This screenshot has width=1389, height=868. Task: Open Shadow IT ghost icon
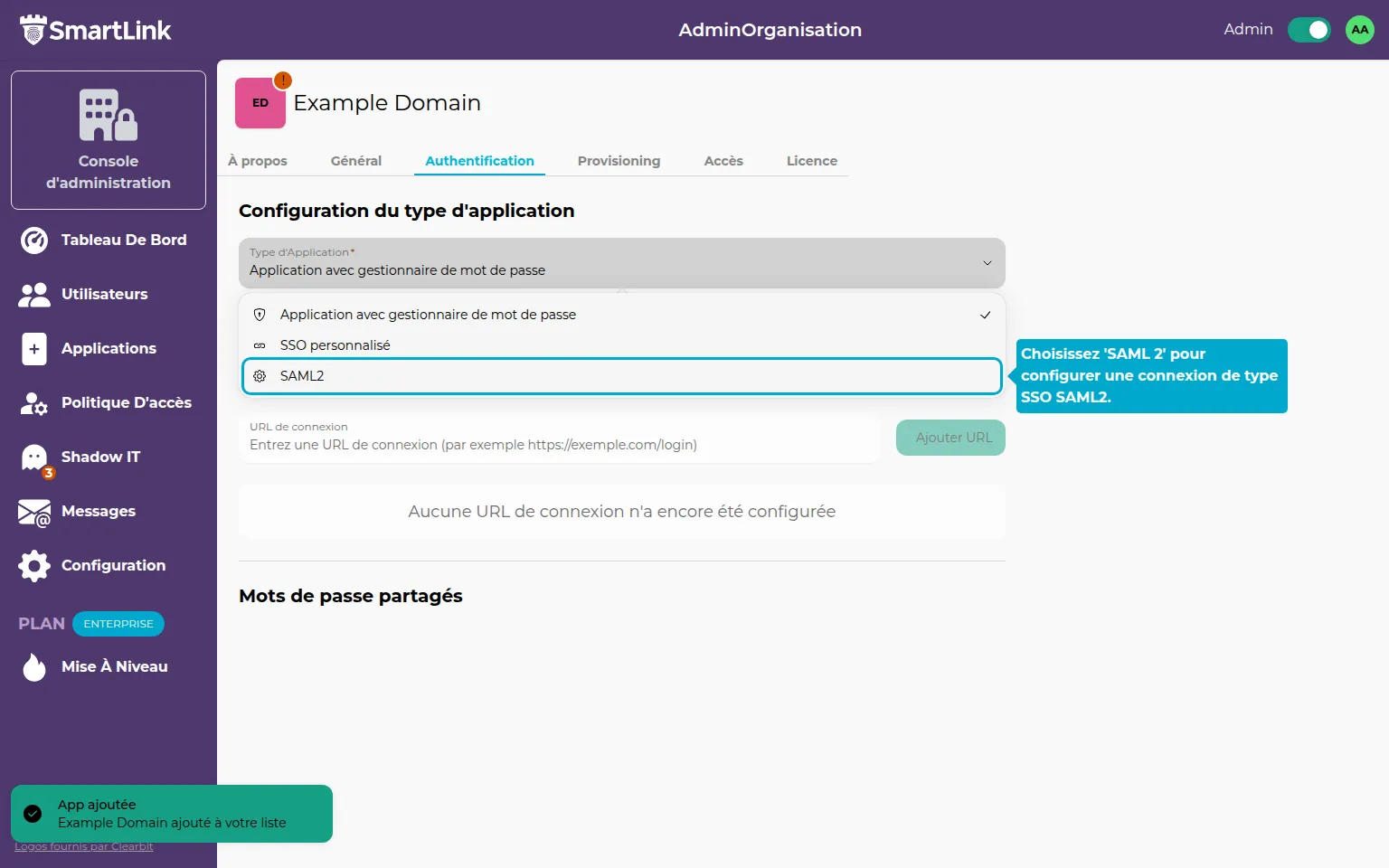(x=34, y=458)
